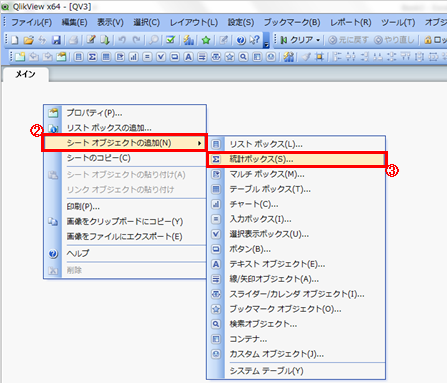Select システム テーブル(Y) in submenu
Image resolution: width=447 pixels, height=383 pixels.
coord(297,371)
